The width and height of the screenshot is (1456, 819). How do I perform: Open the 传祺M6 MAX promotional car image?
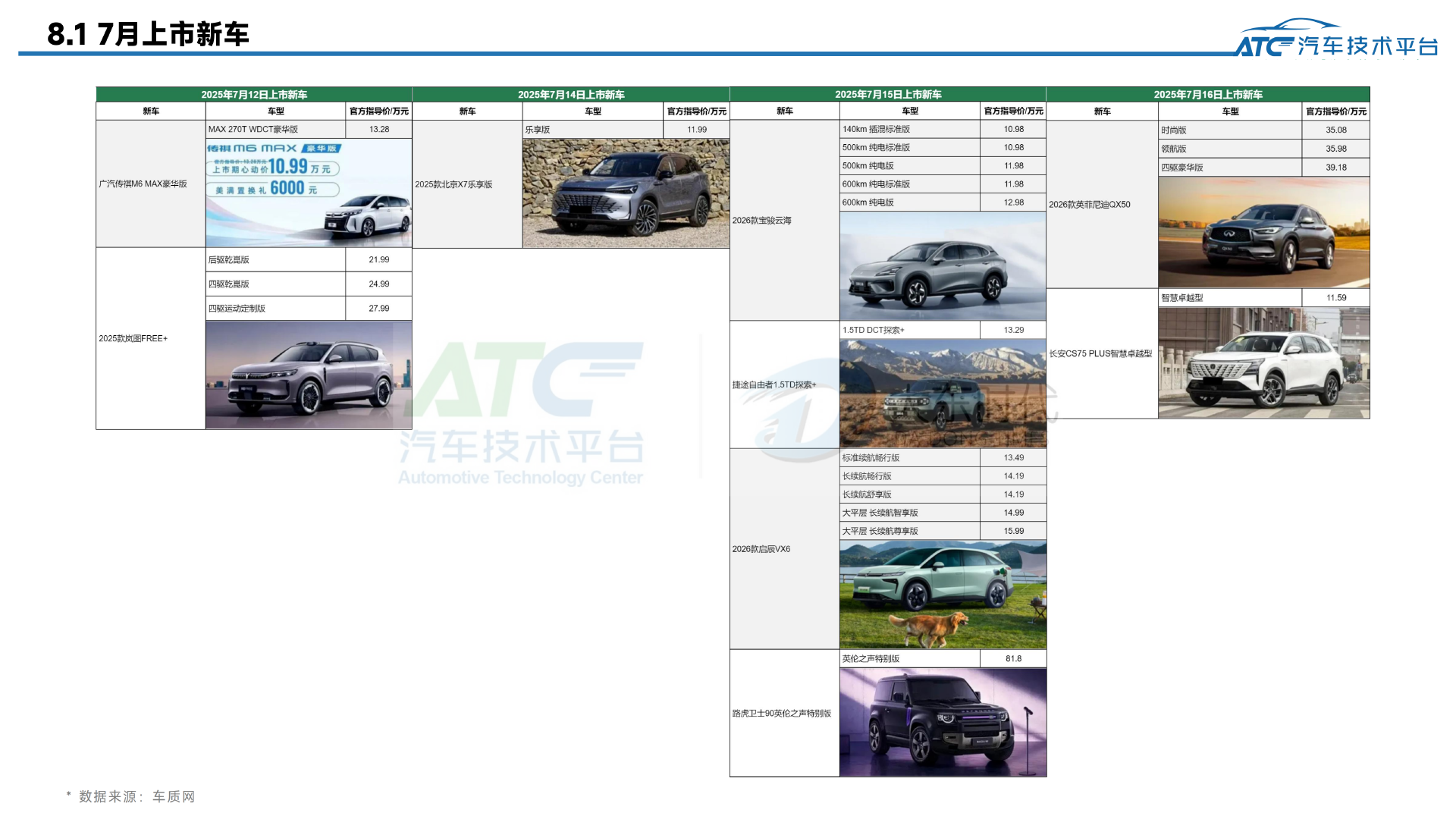[309, 193]
